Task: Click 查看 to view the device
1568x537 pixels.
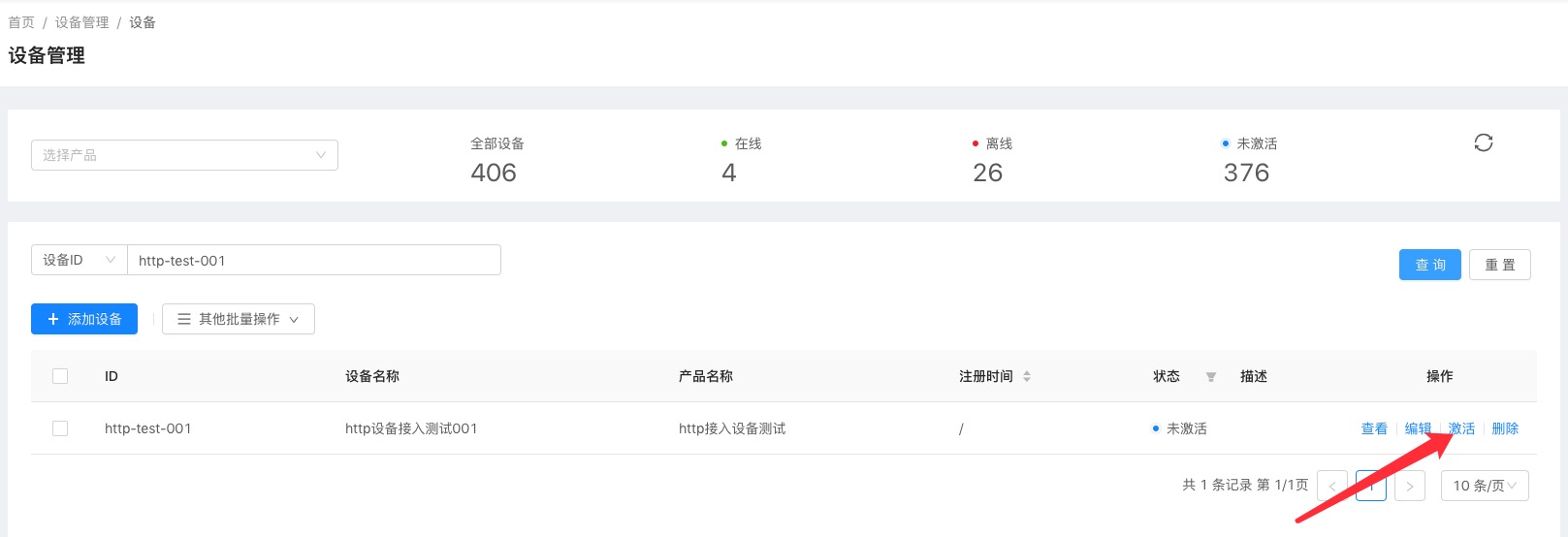Action: [1374, 428]
